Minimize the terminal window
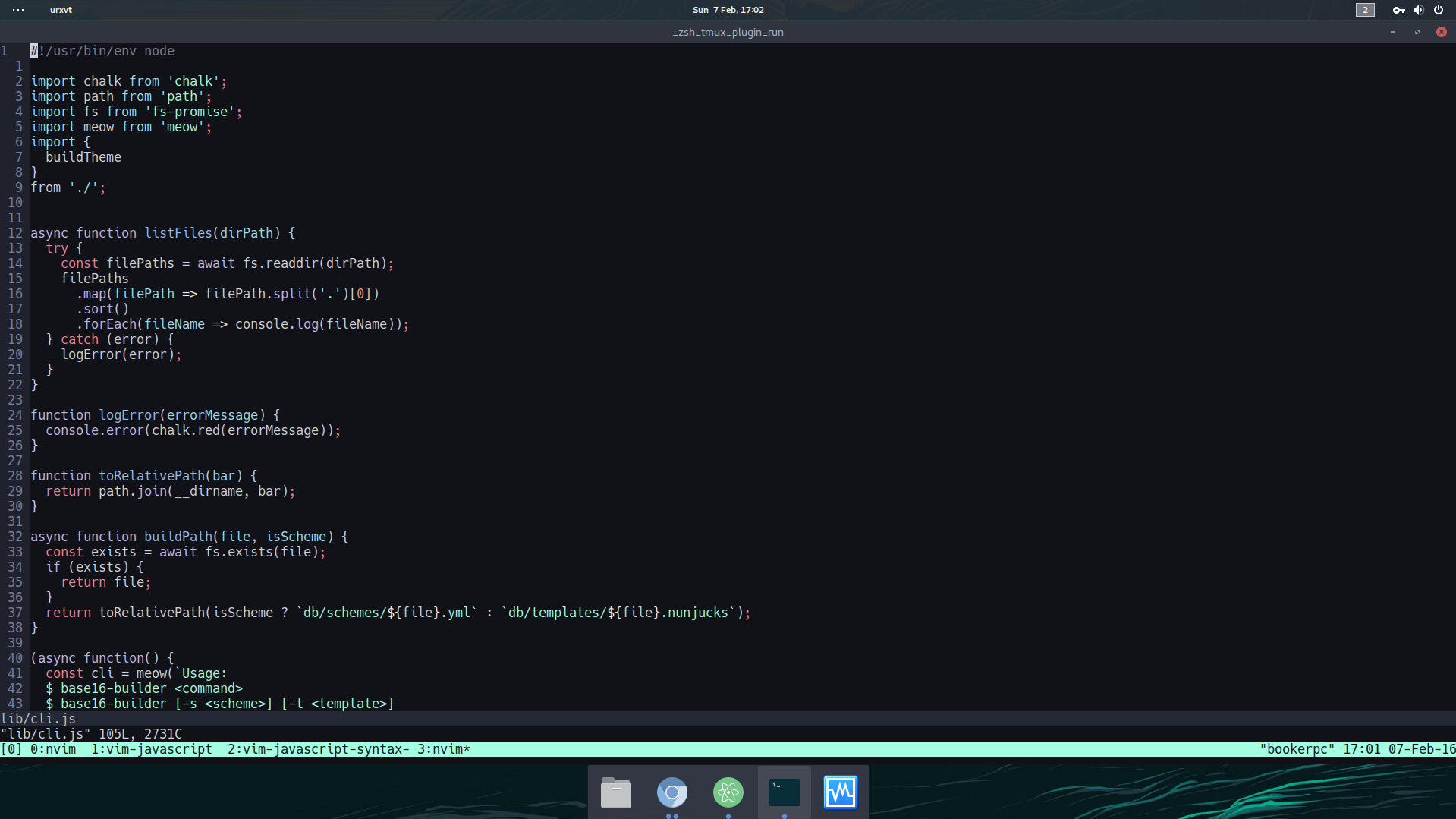 (1392, 32)
